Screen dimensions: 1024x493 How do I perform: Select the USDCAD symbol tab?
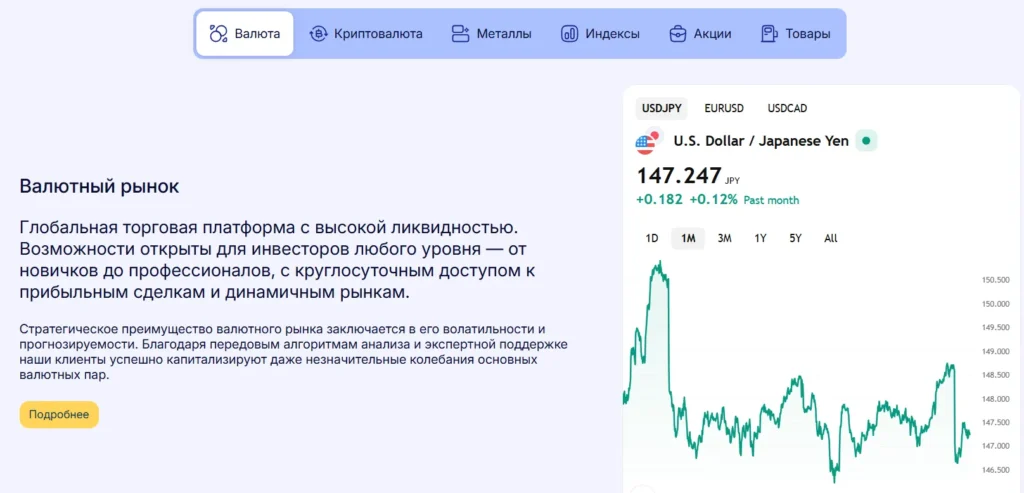pos(787,108)
